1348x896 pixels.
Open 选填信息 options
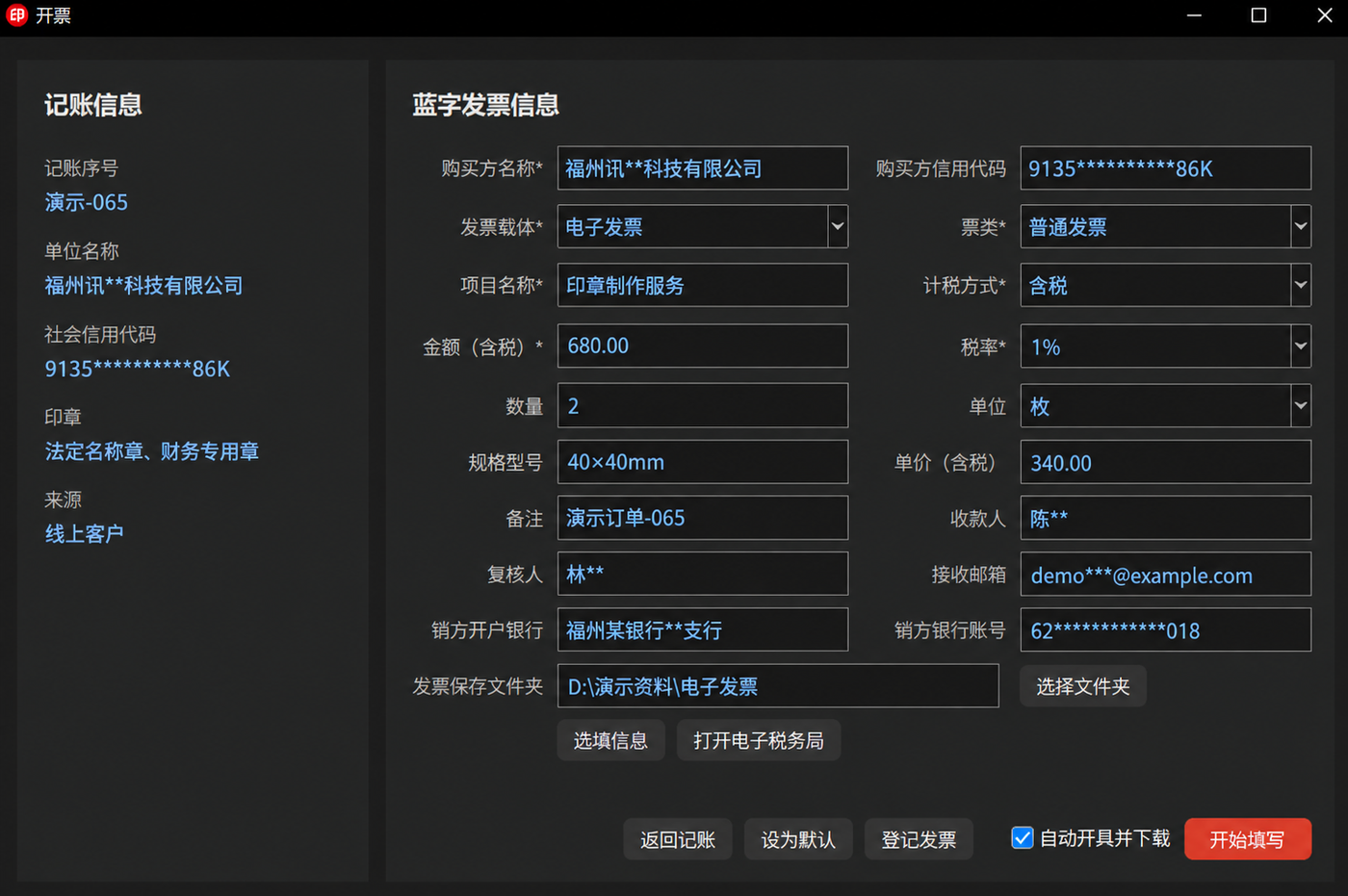click(x=610, y=740)
